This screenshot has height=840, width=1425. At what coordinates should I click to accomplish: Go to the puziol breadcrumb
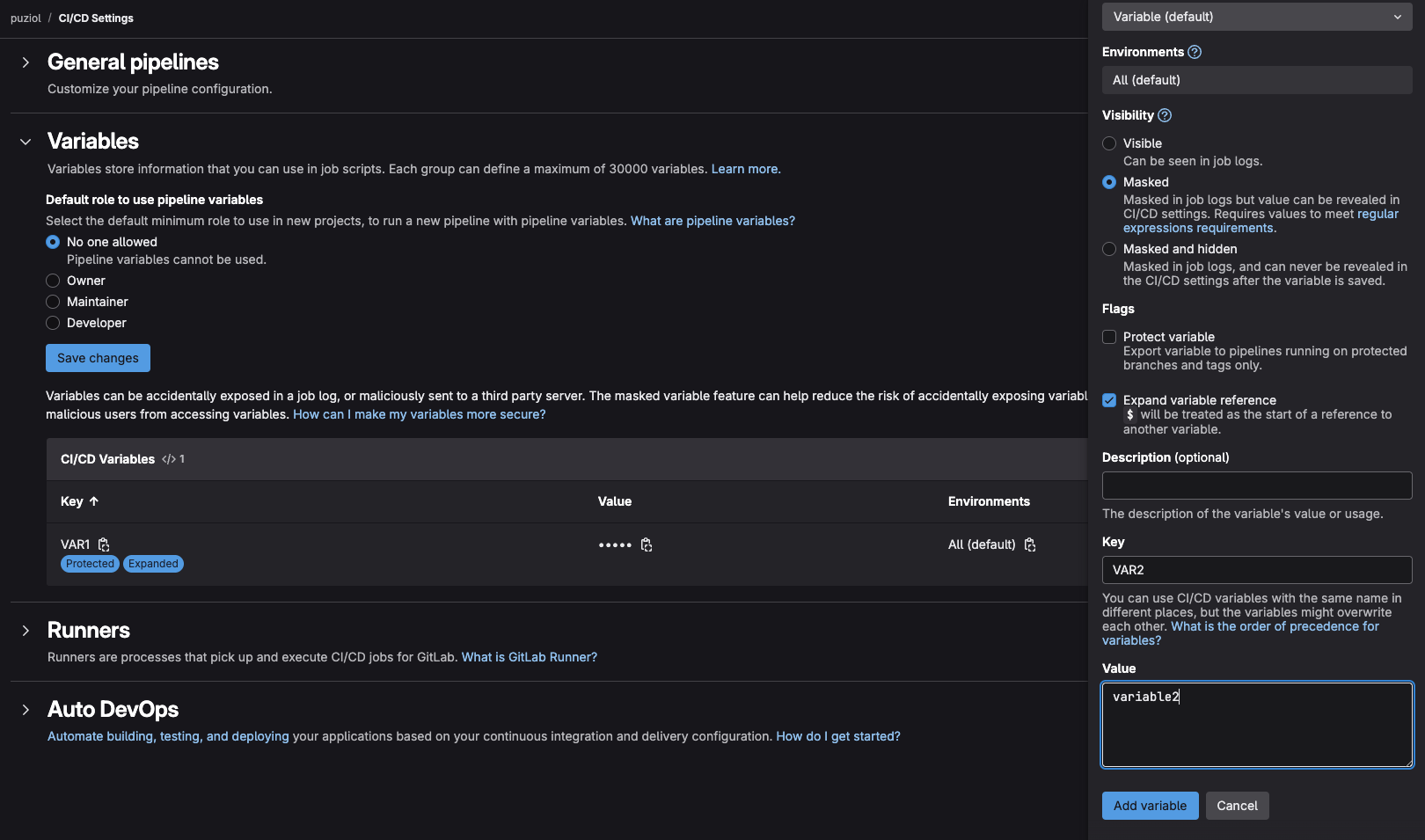26,18
